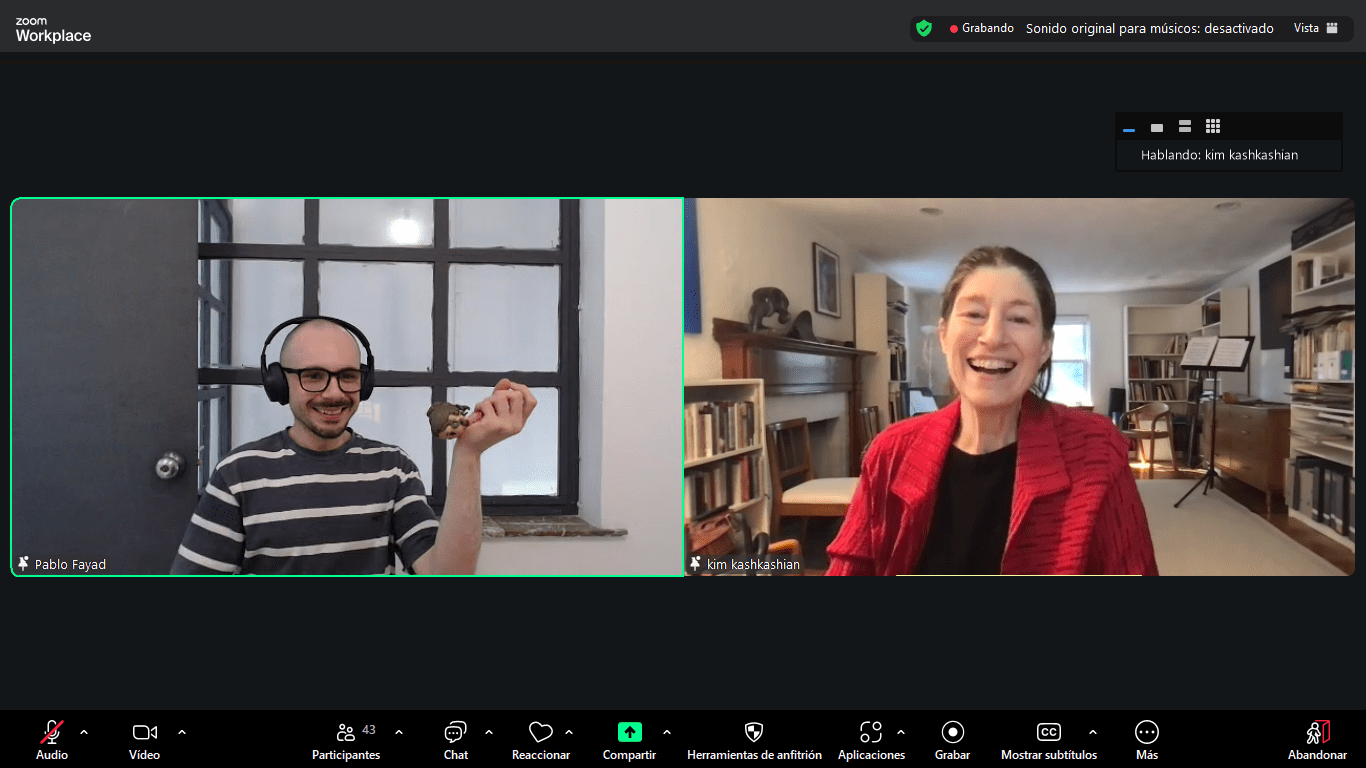Toggle Mostrar subtítulos captions
The height and width of the screenshot is (768, 1366).
point(1048,733)
